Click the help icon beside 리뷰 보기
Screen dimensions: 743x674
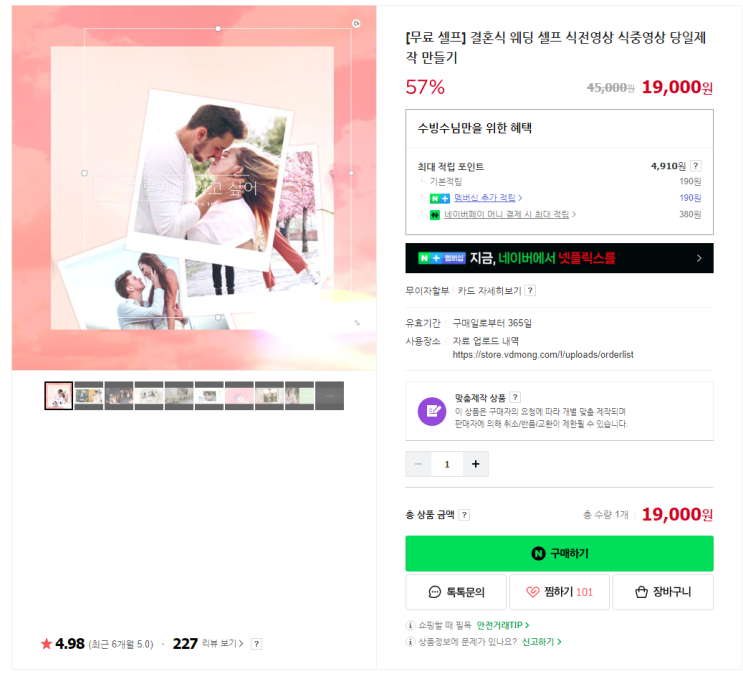pyautogui.click(x=256, y=644)
